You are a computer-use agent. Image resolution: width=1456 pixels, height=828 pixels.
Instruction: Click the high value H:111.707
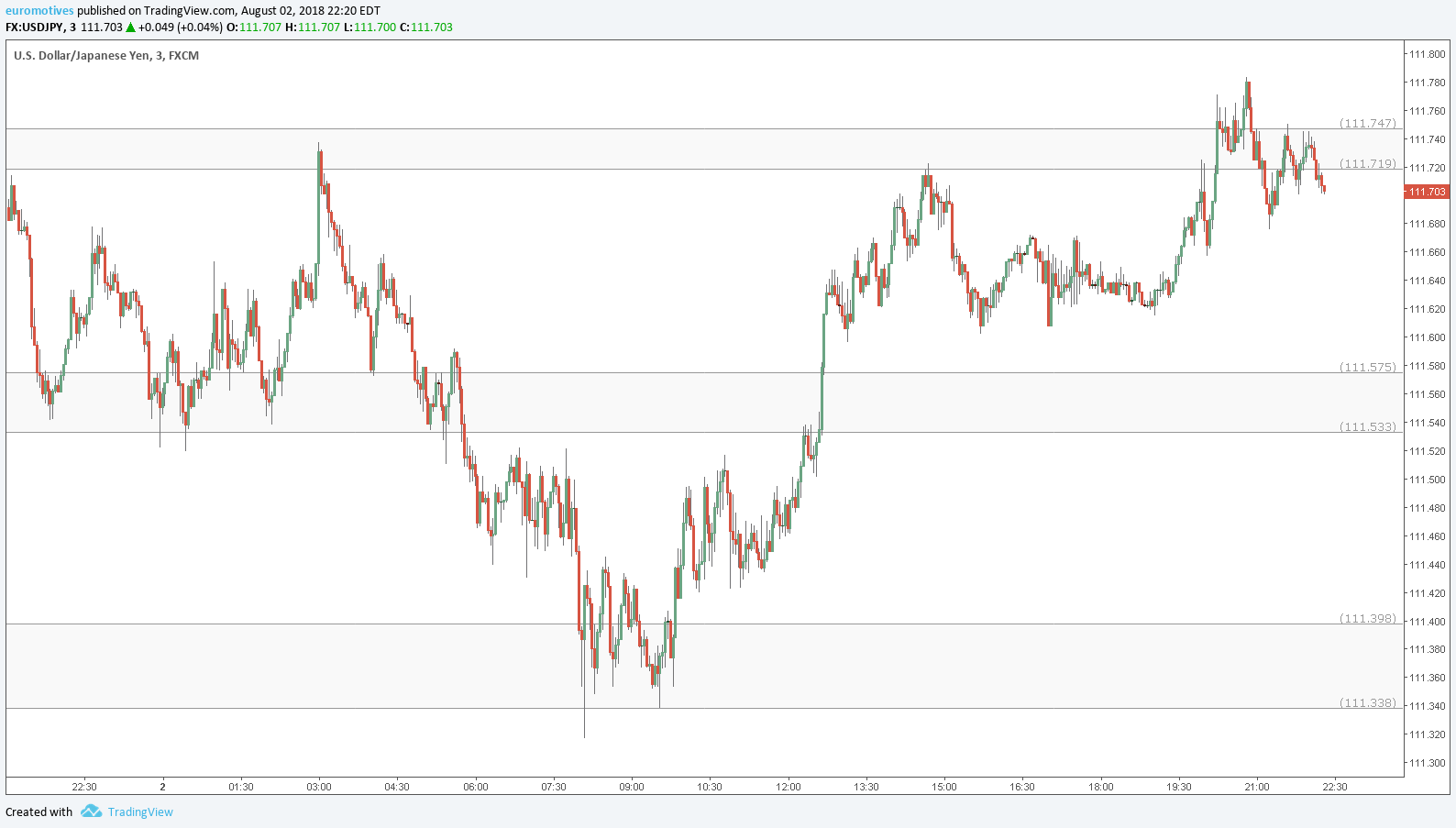(x=313, y=27)
